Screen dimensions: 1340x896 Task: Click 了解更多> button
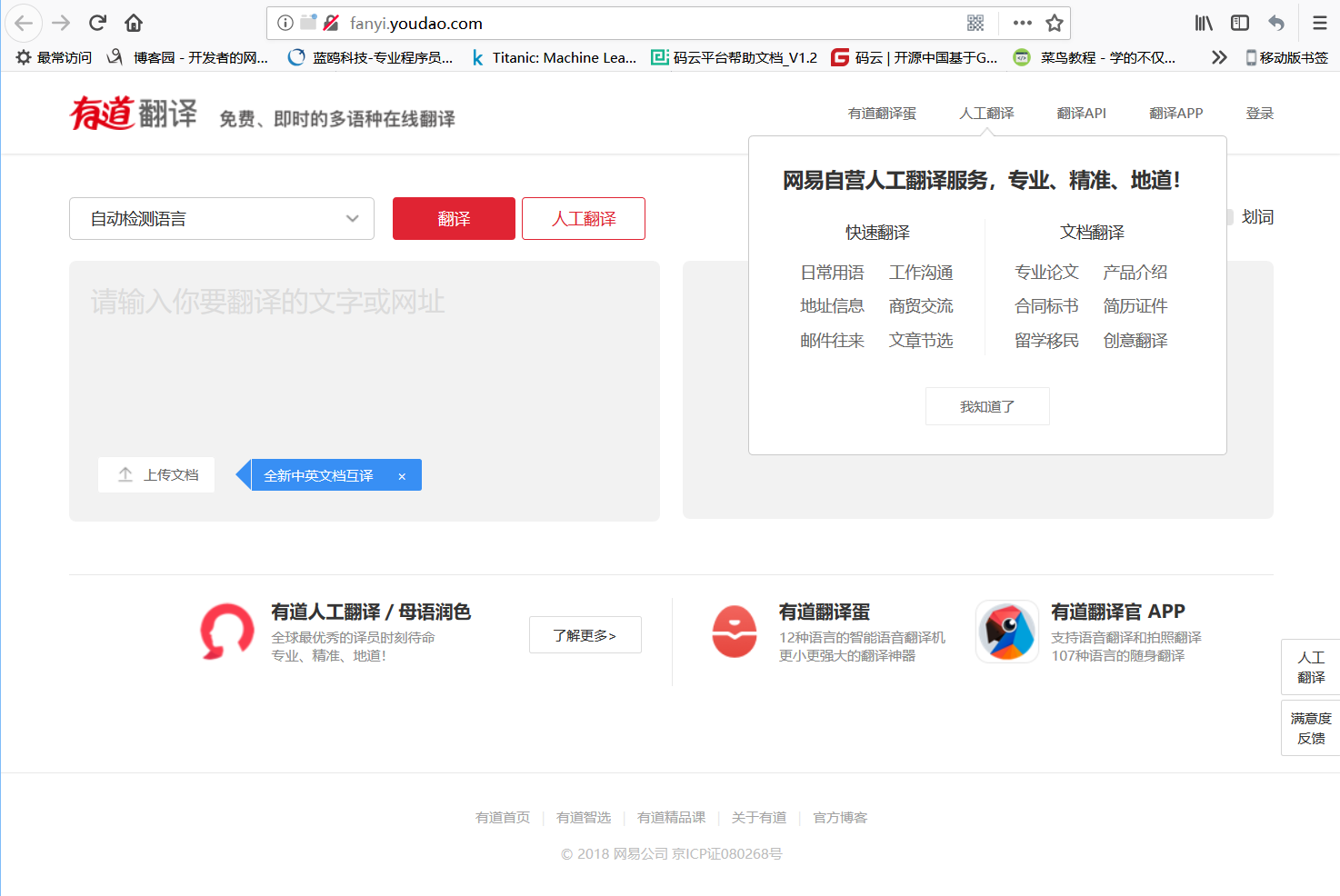click(x=585, y=634)
